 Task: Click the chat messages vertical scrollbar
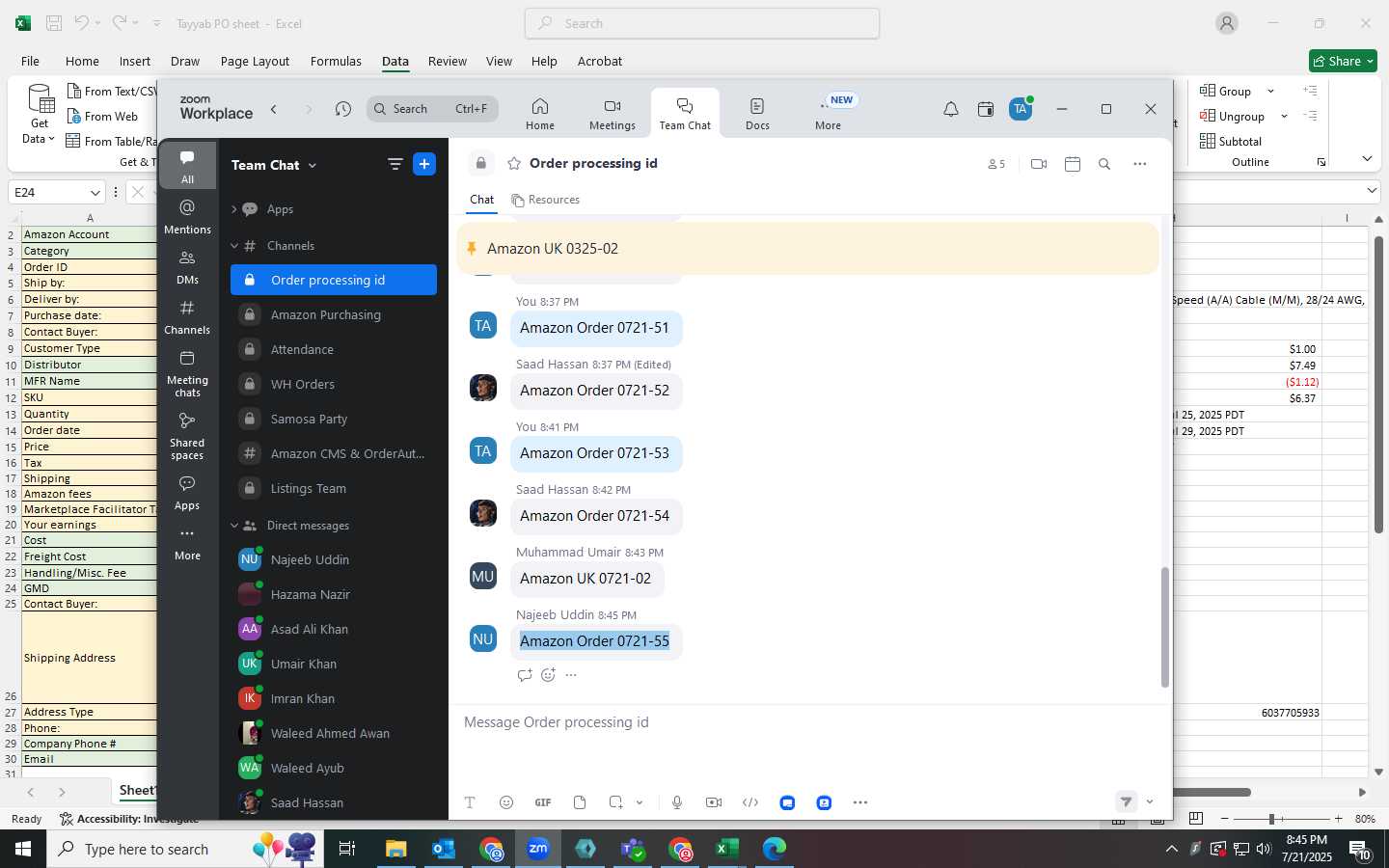(x=1164, y=627)
